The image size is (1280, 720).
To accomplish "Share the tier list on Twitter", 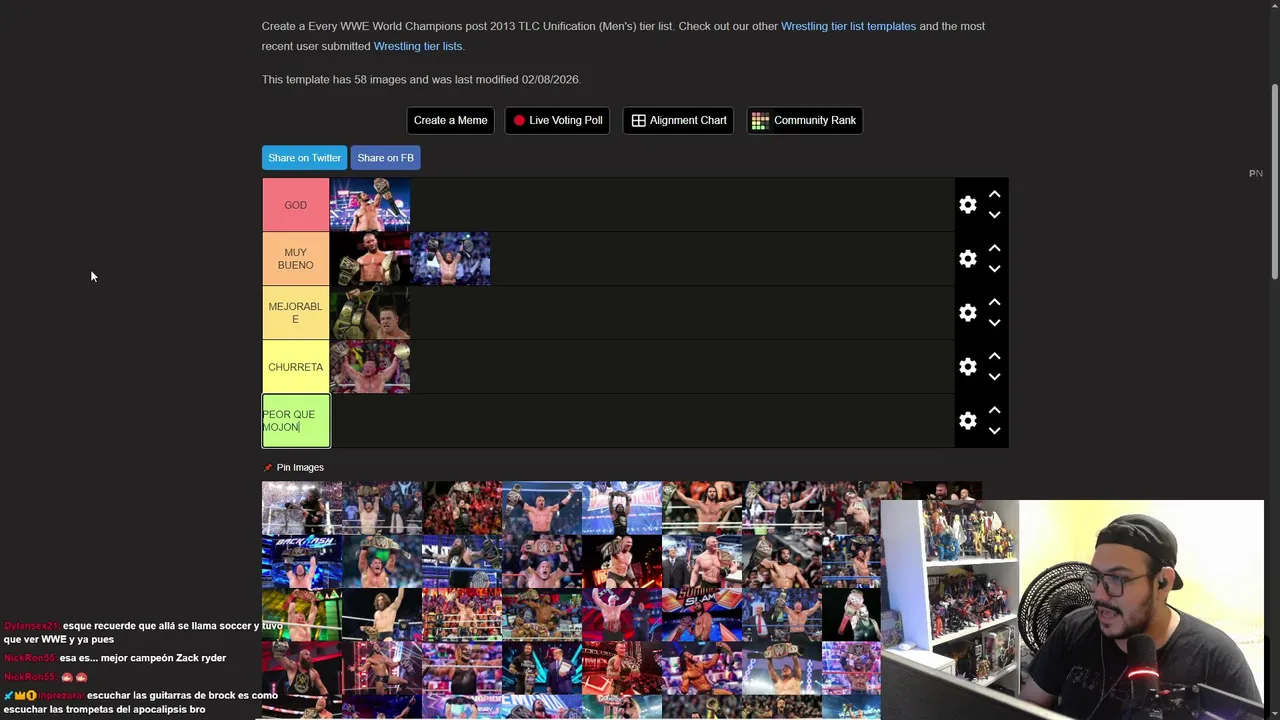I will click(x=304, y=158).
